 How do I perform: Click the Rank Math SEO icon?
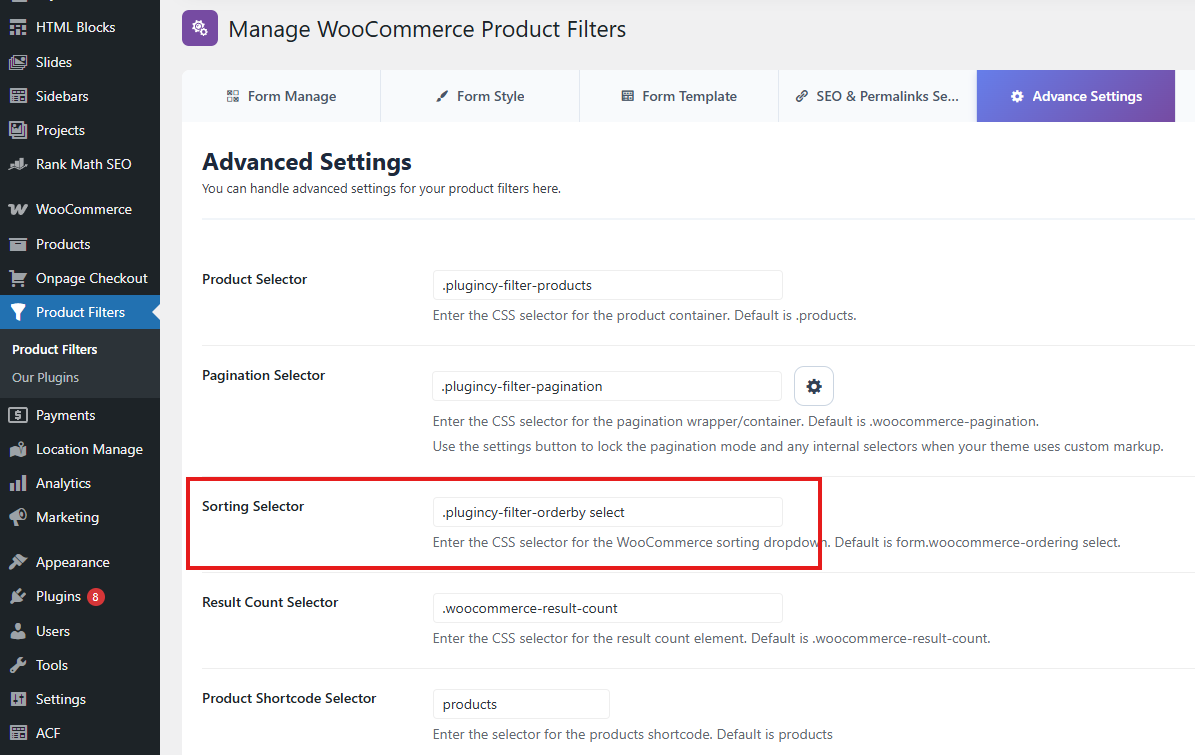(18, 164)
